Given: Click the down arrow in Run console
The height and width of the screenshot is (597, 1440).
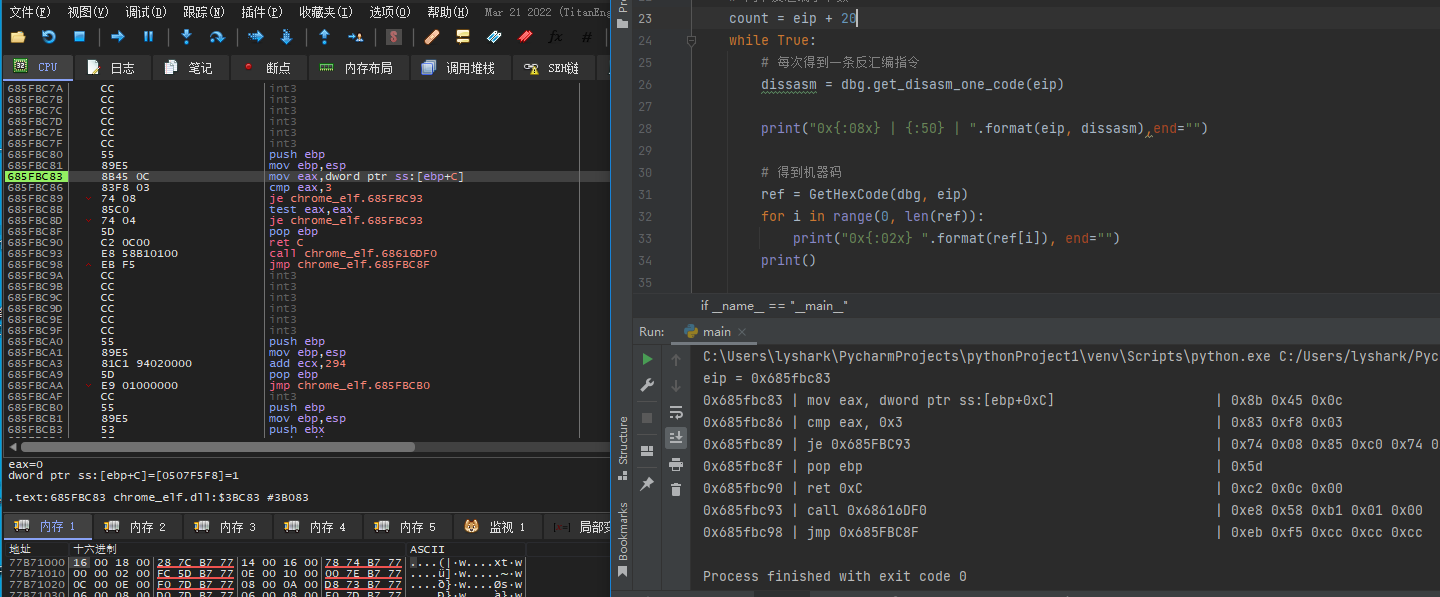Looking at the screenshot, I should coord(676,385).
